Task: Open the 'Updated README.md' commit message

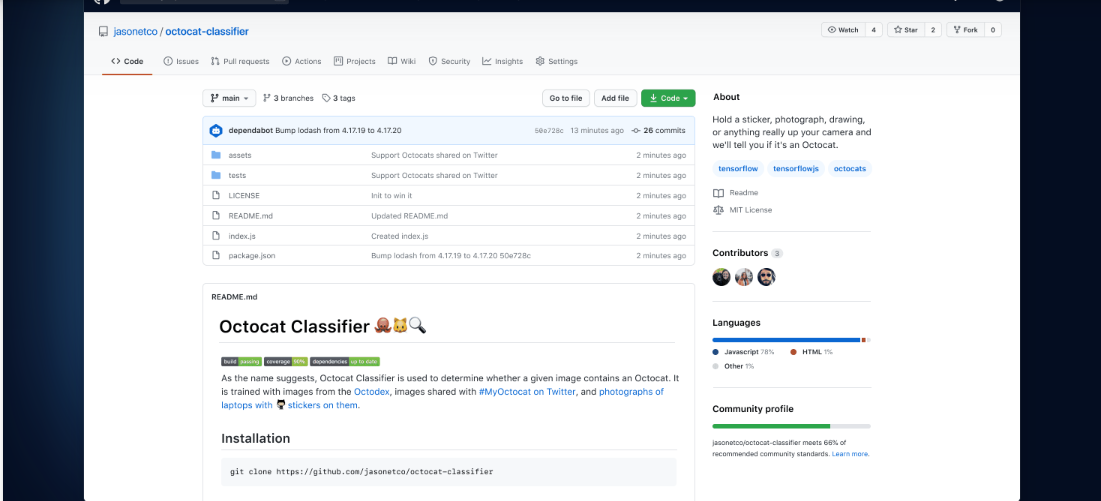Action: [409, 216]
